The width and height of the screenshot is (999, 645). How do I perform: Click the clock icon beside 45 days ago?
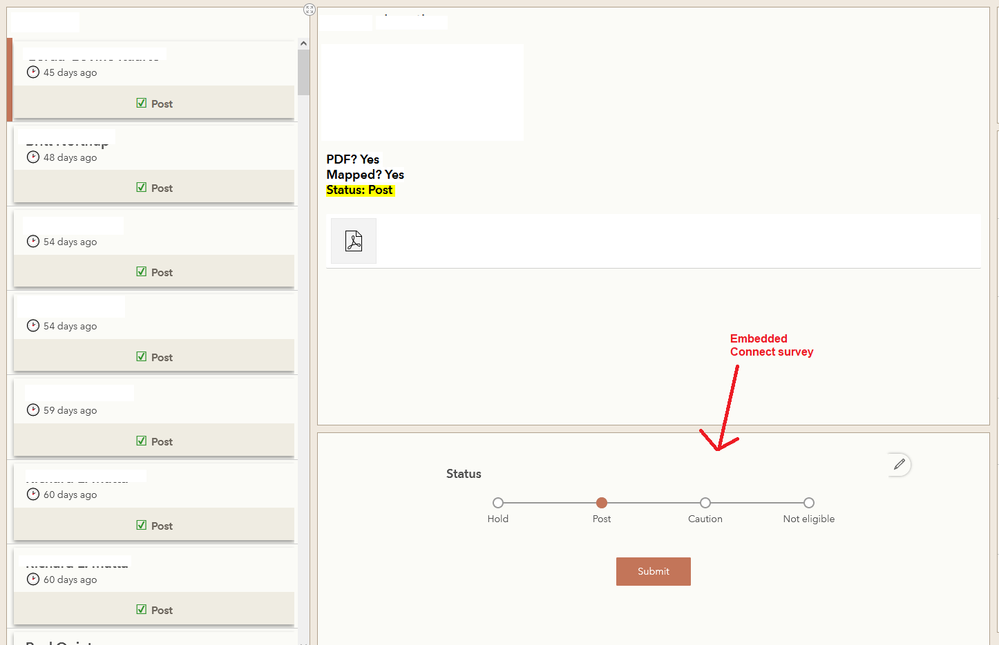tap(33, 73)
